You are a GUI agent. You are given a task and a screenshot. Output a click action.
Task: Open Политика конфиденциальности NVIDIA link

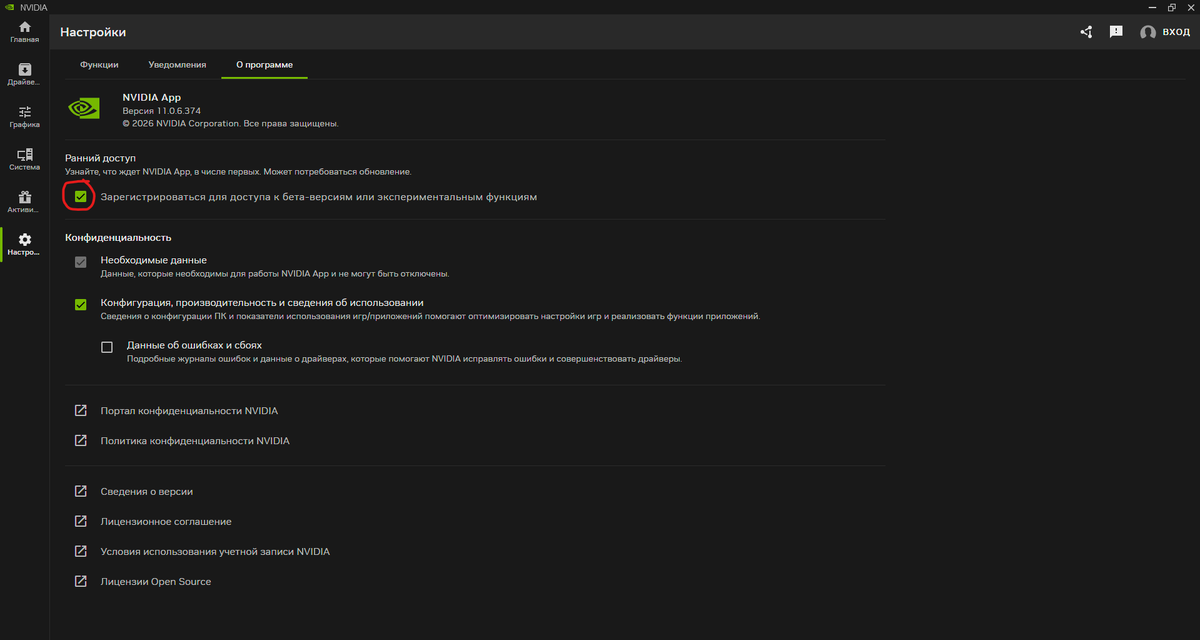(x=195, y=440)
